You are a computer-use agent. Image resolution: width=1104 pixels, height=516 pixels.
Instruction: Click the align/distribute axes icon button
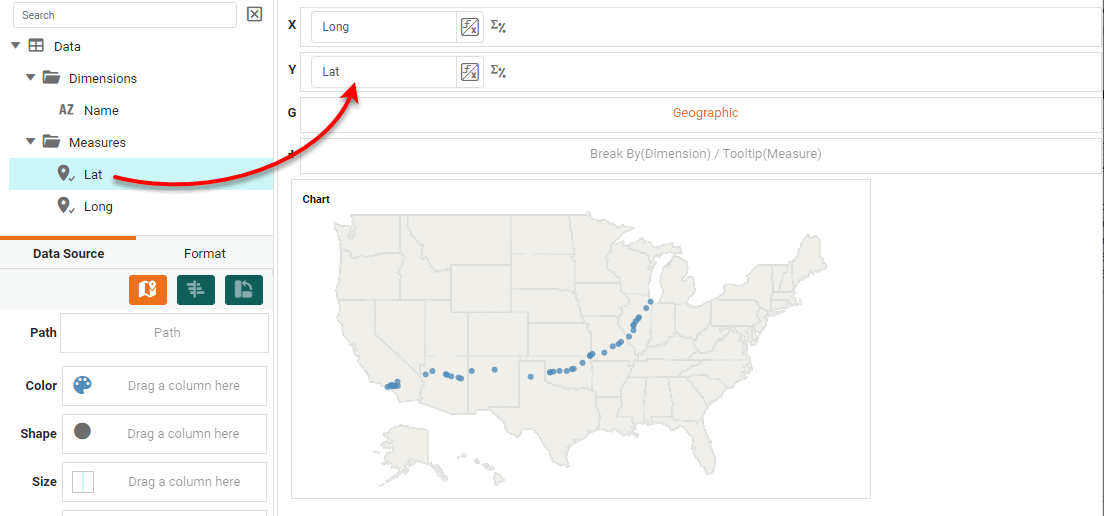coord(195,290)
